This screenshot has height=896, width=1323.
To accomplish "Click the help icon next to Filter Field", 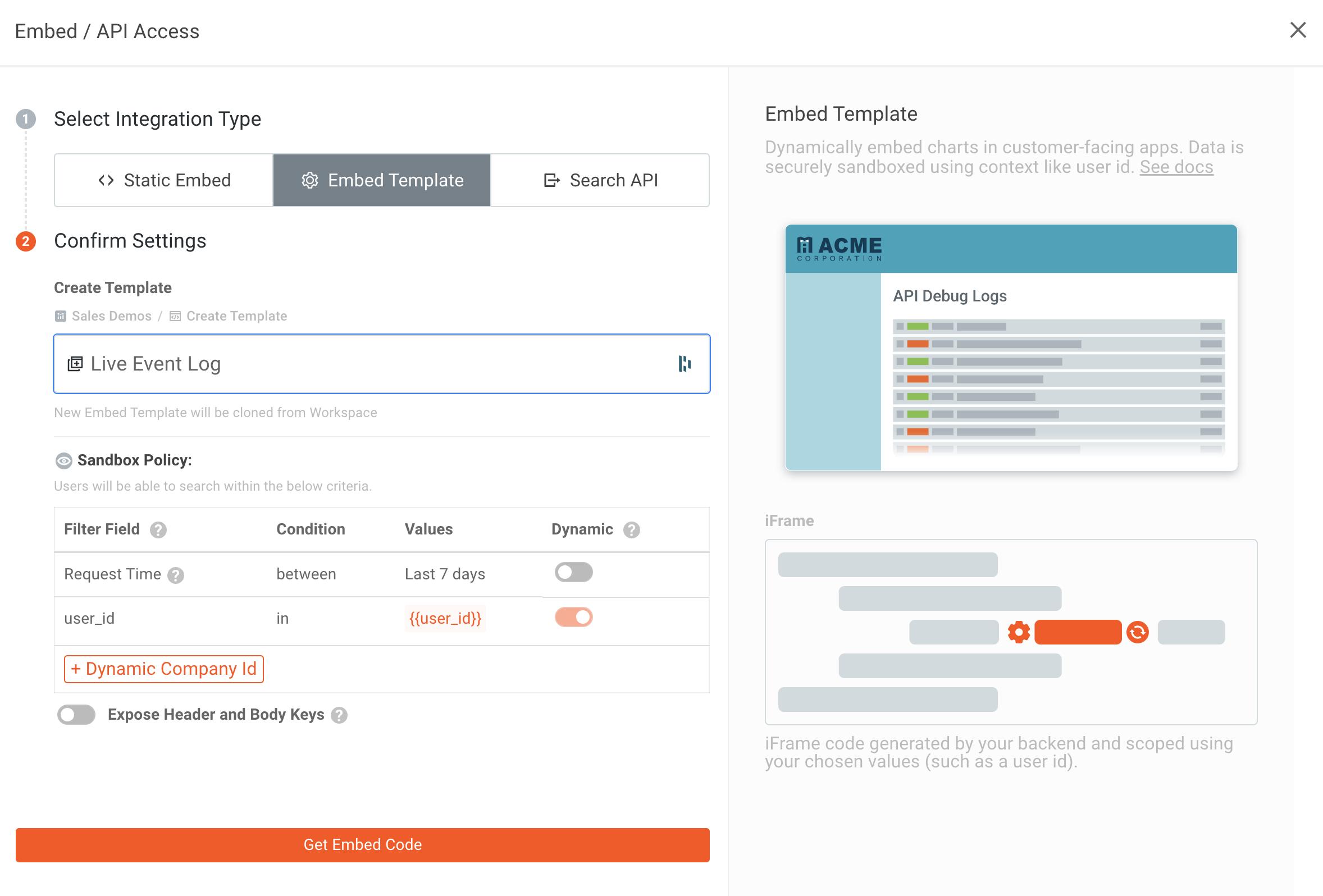I will point(158,530).
